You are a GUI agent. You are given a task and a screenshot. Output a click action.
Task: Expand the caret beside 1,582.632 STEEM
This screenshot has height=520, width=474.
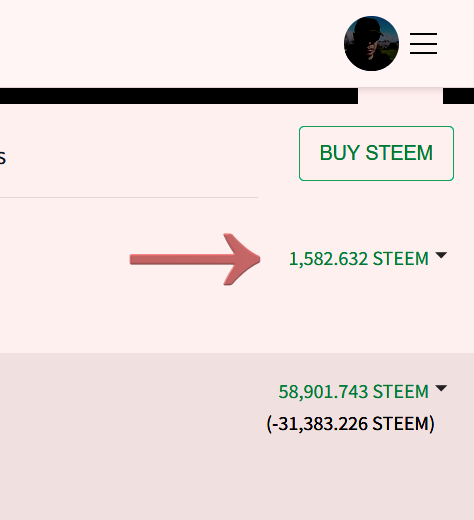[x=441, y=255]
